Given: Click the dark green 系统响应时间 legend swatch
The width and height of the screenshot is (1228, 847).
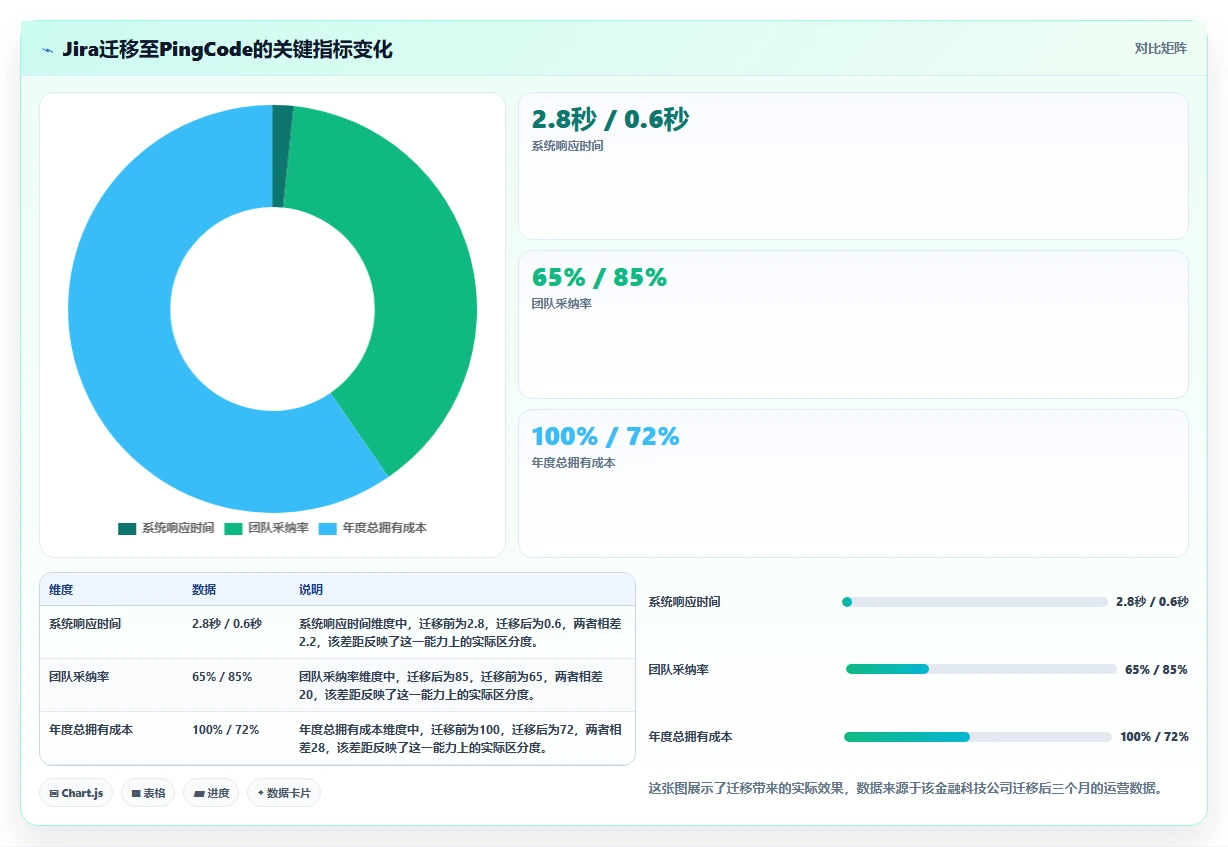Looking at the screenshot, I should tap(127, 528).
